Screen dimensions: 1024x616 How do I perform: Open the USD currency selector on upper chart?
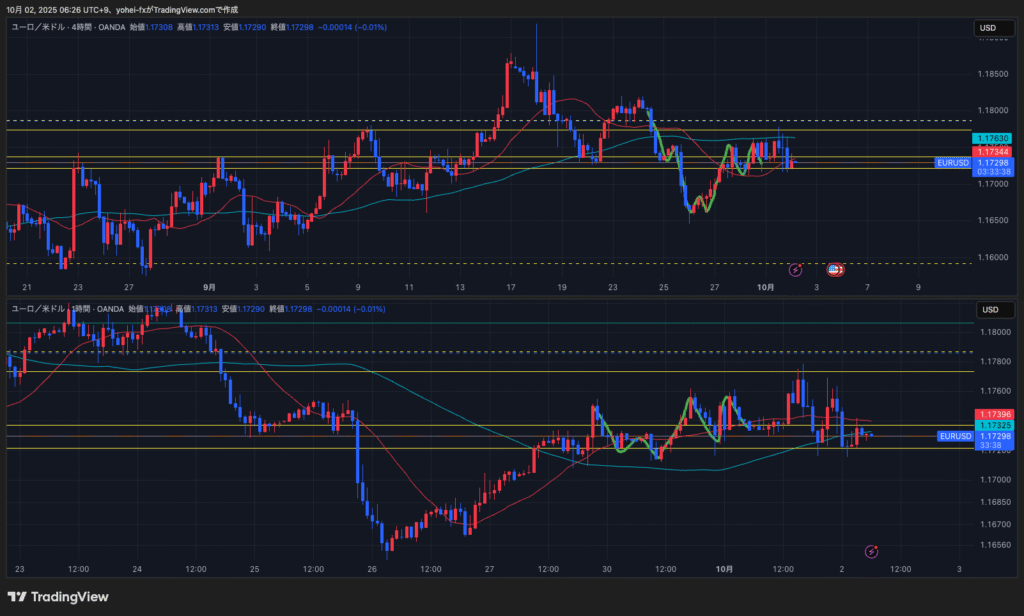(x=990, y=29)
